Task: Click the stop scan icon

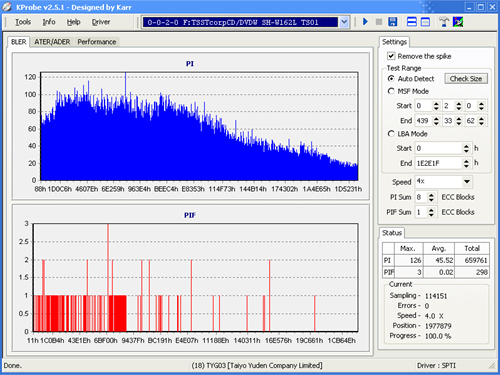Action: tap(379, 22)
